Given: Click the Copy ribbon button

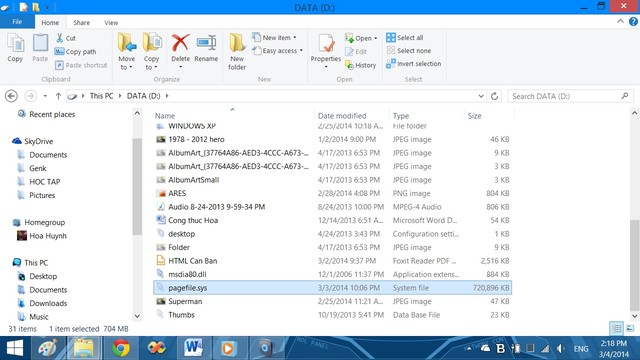Looking at the screenshot, I should [x=15, y=48].
